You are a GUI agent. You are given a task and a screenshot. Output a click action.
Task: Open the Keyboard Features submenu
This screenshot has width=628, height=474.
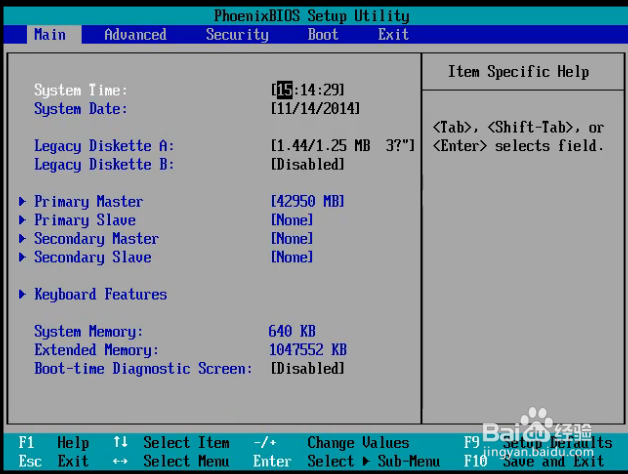101,294
